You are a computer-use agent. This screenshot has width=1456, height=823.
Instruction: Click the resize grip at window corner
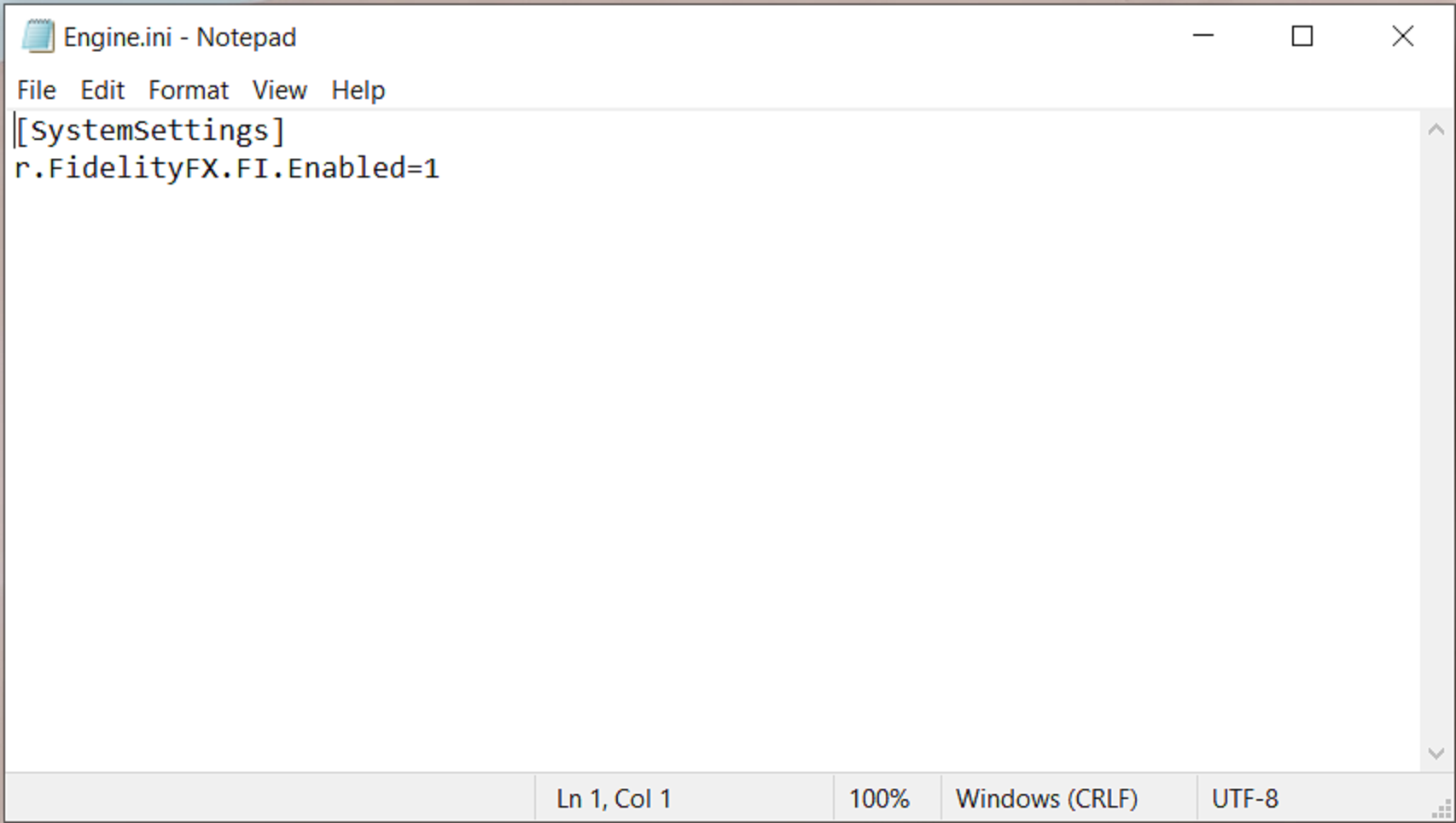click(x=1443, y=810)
